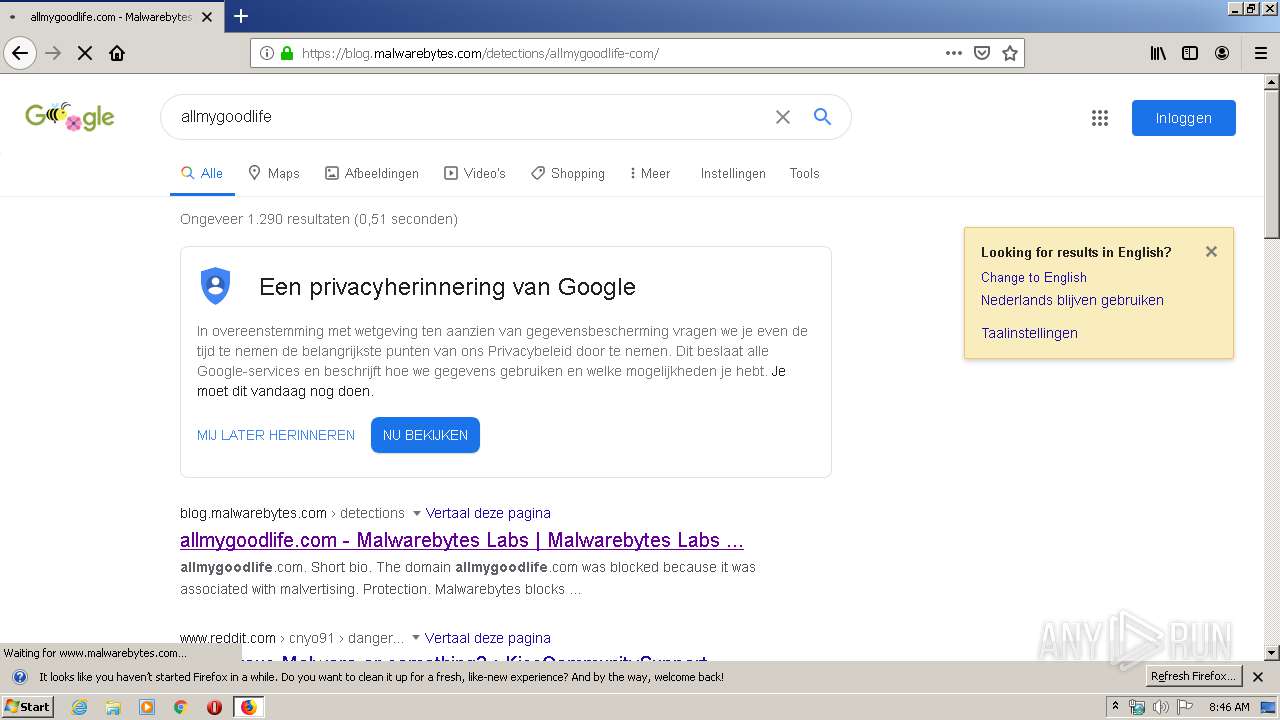This screenshot has height=720, width=1280.
Task: Open the allmygoodlife.com Malwarebytes Labs result
Action: point(462,540)
